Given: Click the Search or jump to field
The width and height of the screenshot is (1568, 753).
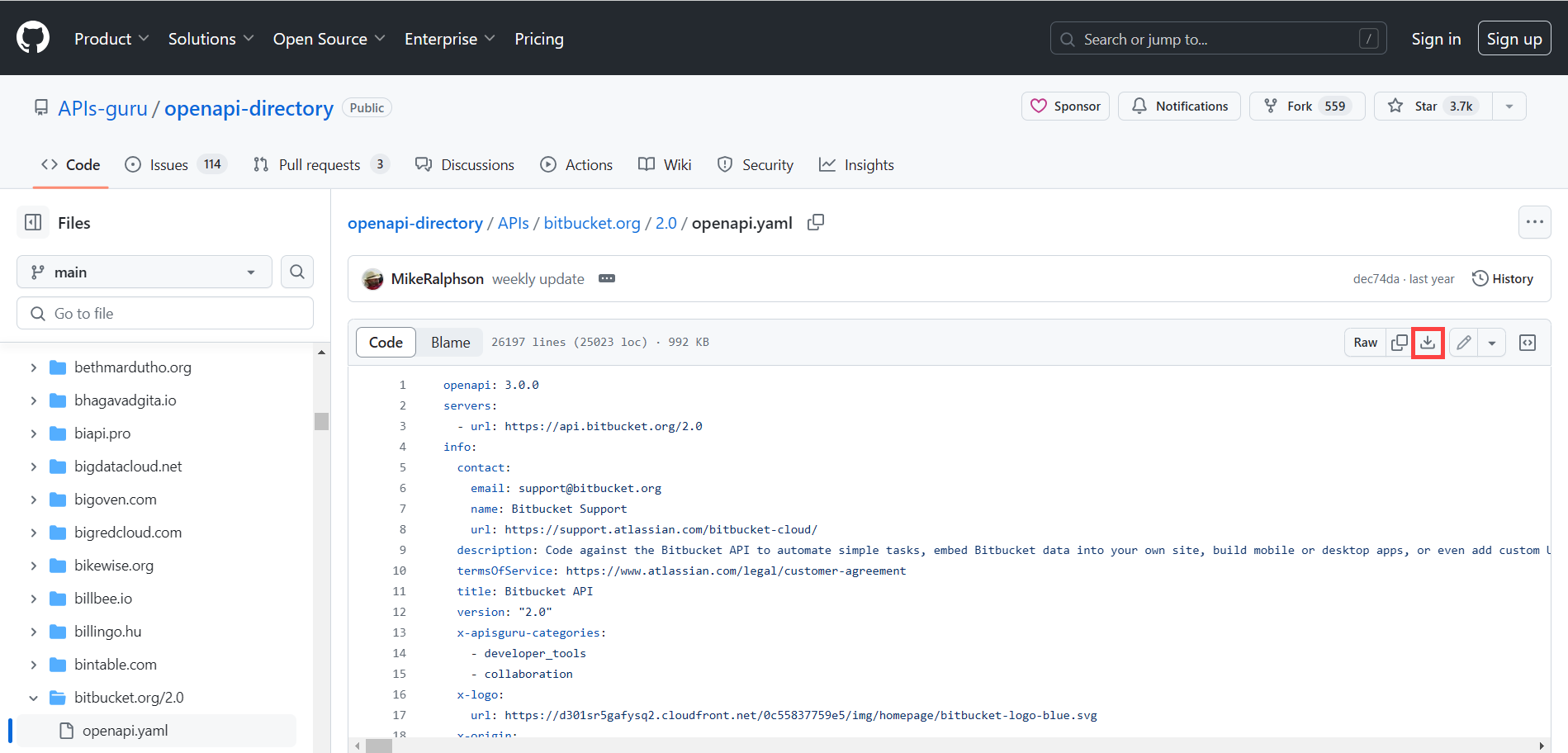Looking at the screenshot, I should (x=1218, y=39).
